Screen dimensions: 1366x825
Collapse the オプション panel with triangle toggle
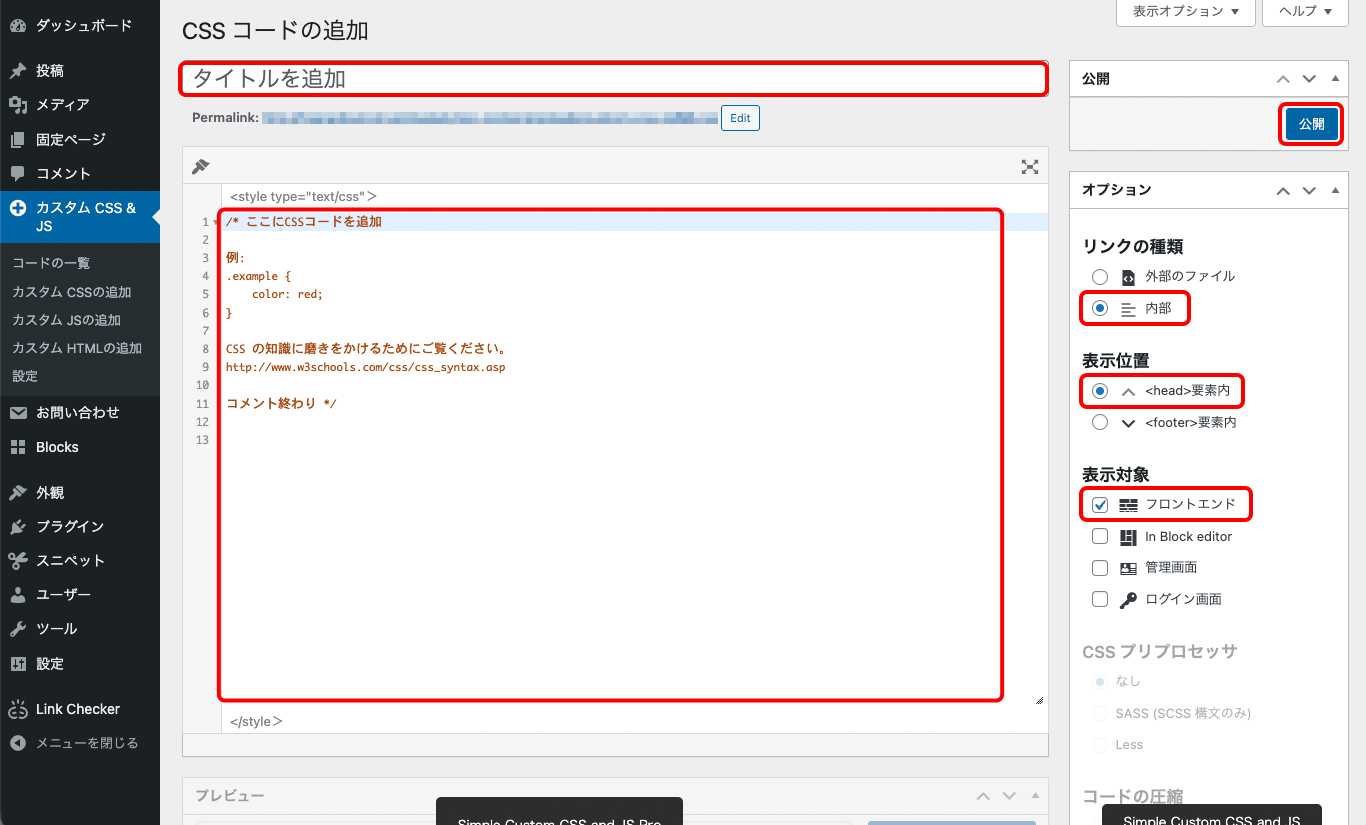(1335, 190)
